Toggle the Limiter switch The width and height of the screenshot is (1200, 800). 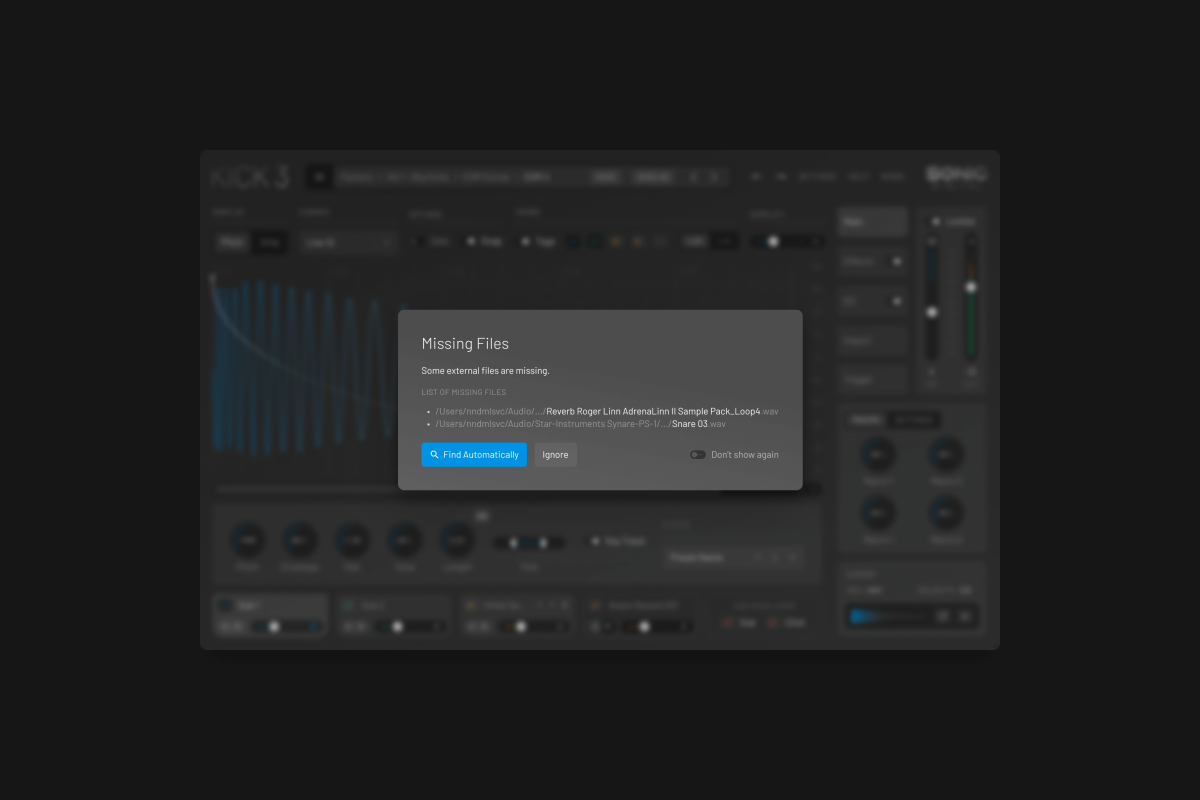937,221
